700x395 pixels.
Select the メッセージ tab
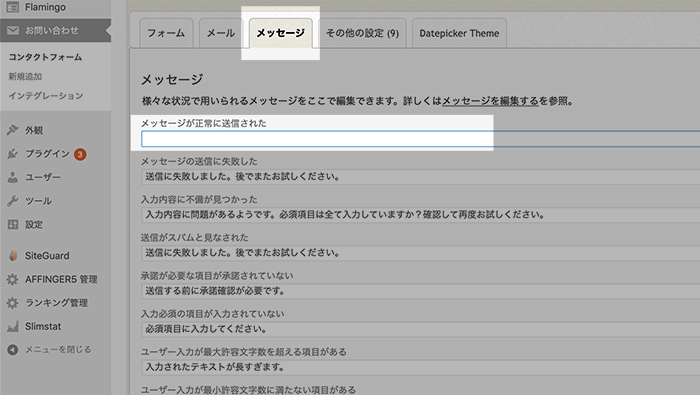(x=280, y=33)
